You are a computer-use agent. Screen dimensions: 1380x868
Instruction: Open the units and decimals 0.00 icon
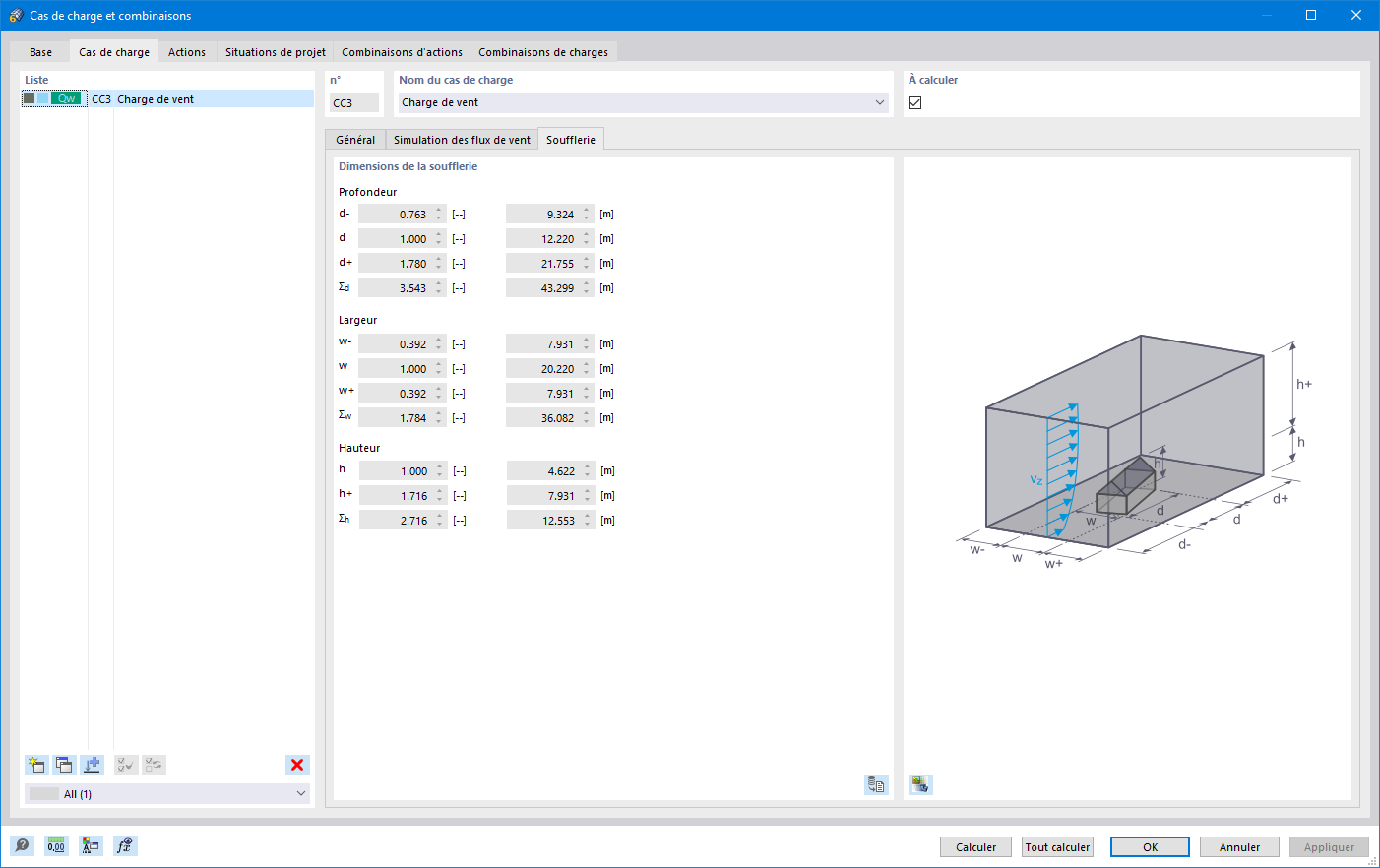[56, 845]
